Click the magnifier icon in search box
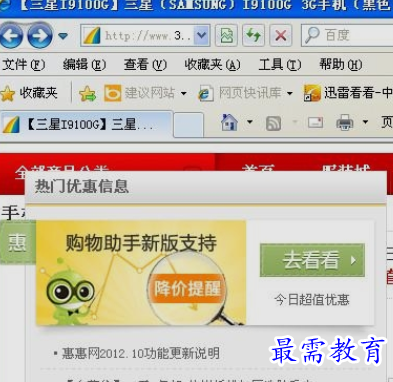 point(312,35)
